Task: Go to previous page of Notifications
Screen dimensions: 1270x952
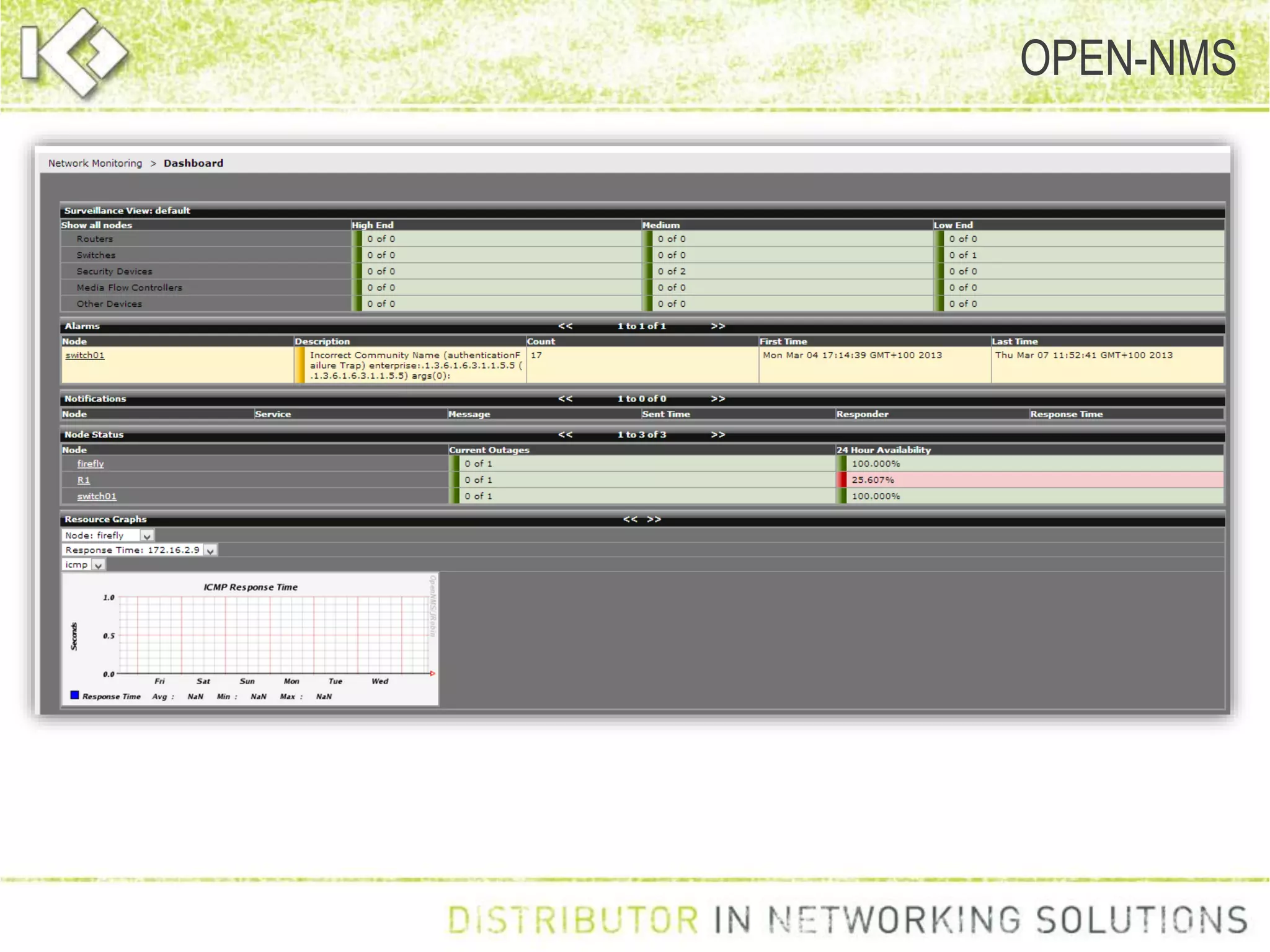Action: click(x=565, y=399)
